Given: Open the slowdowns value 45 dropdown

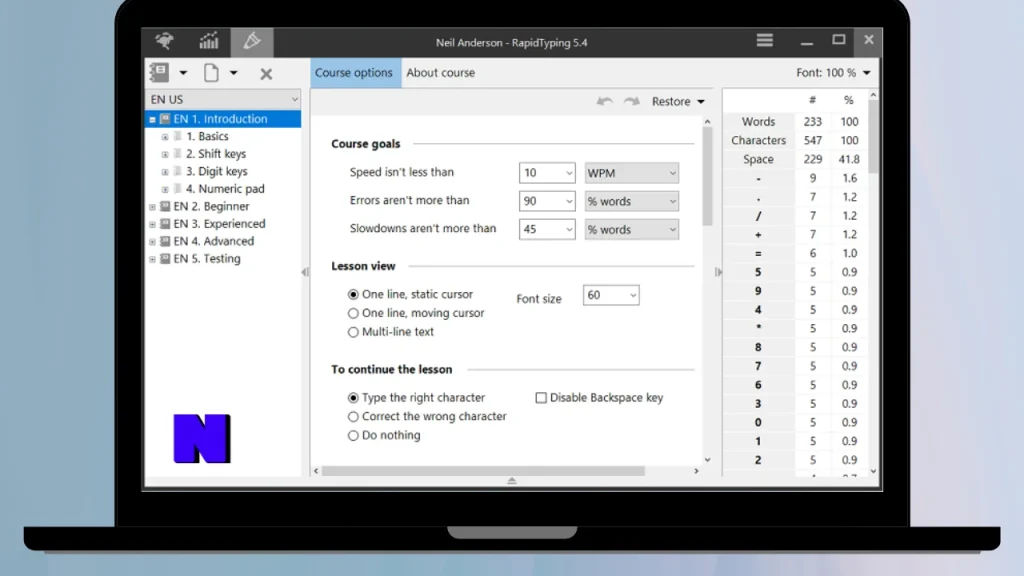Looking at the screenshot, I should pos(547,229).
